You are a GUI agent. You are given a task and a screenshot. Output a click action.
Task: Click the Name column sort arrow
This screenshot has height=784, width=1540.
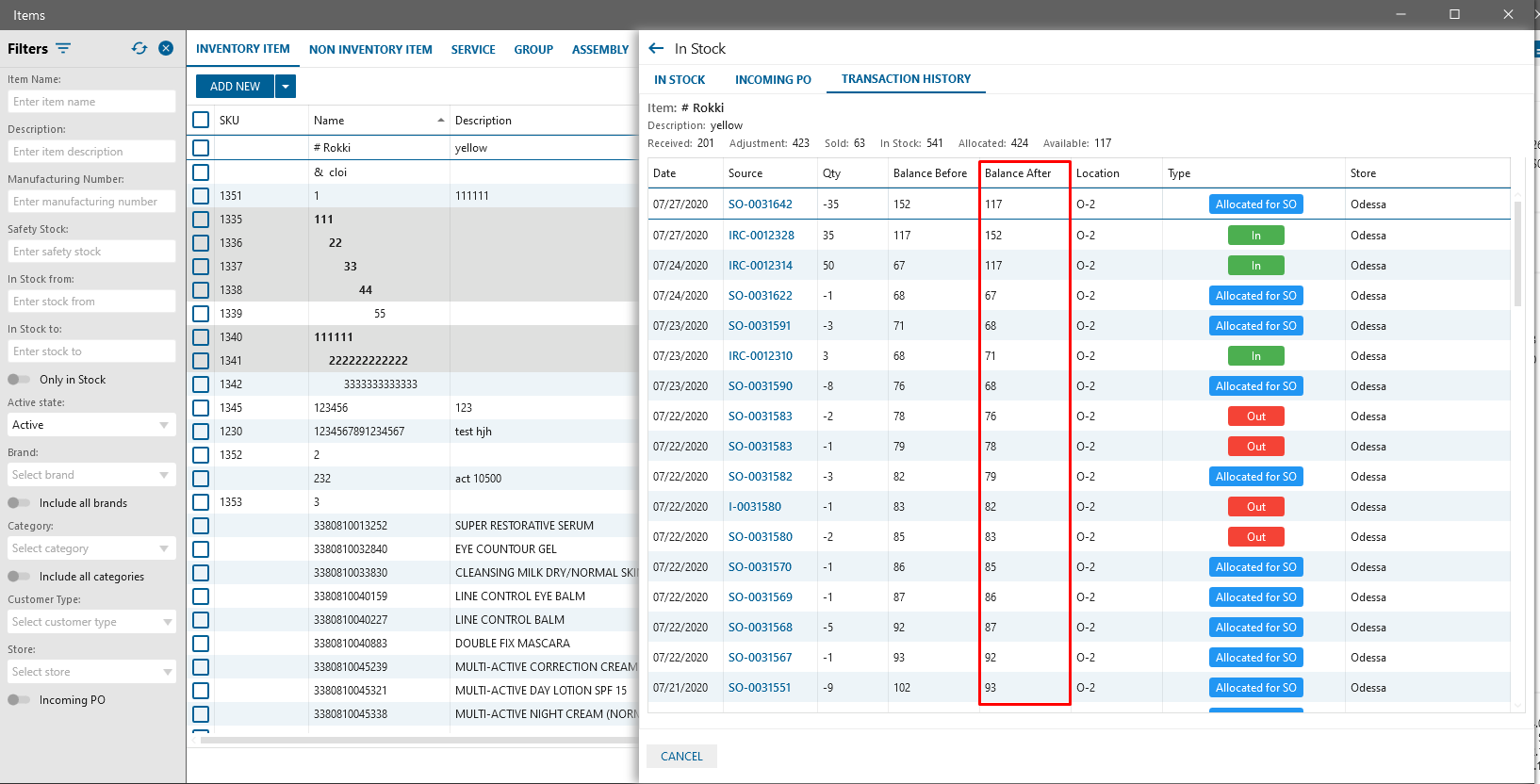[440, 121]
